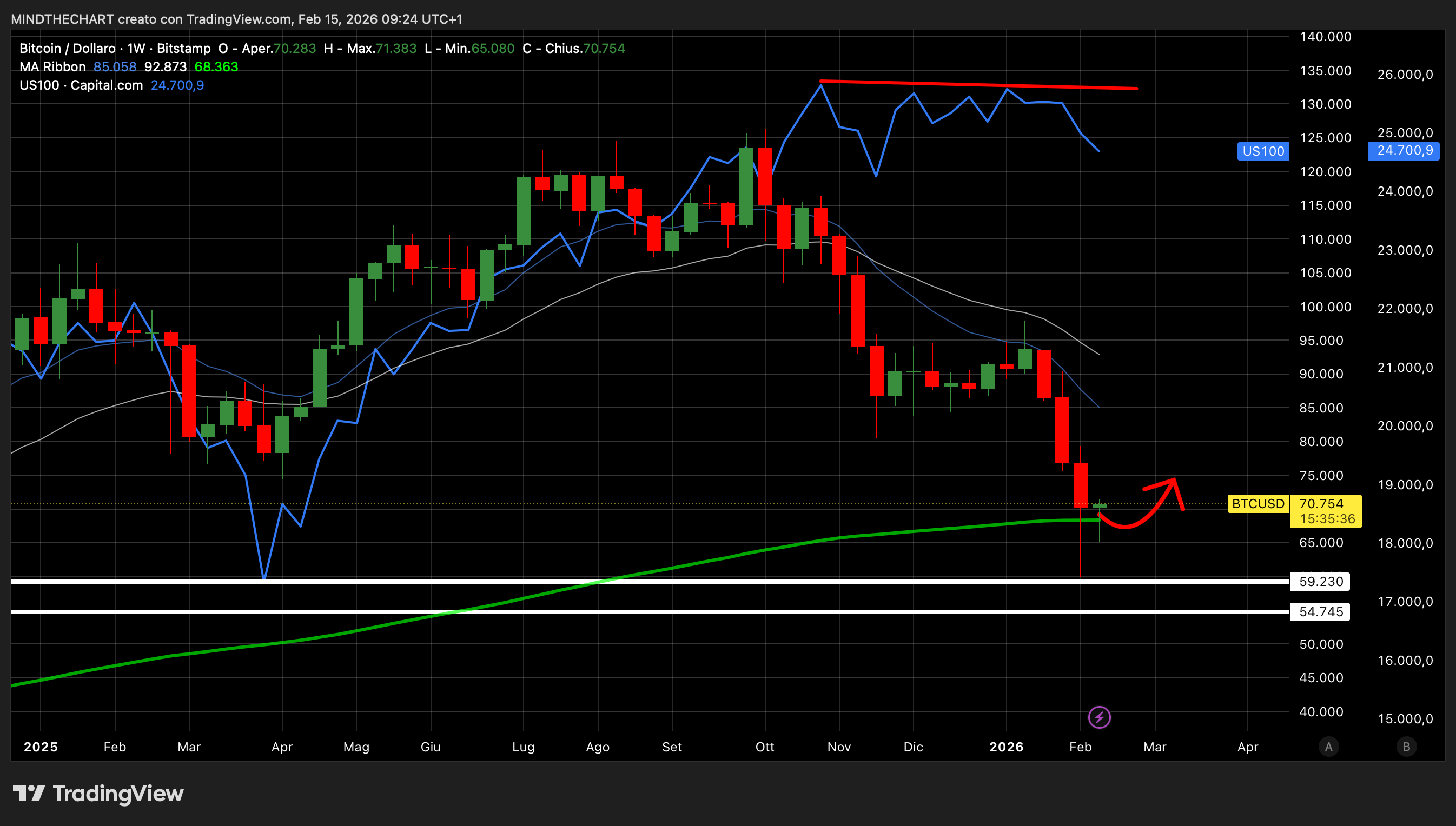Click the 15:35:36 countdown timer label
The width and height of the screenshot is (1456, 826).
click(x=1327, y=518)
